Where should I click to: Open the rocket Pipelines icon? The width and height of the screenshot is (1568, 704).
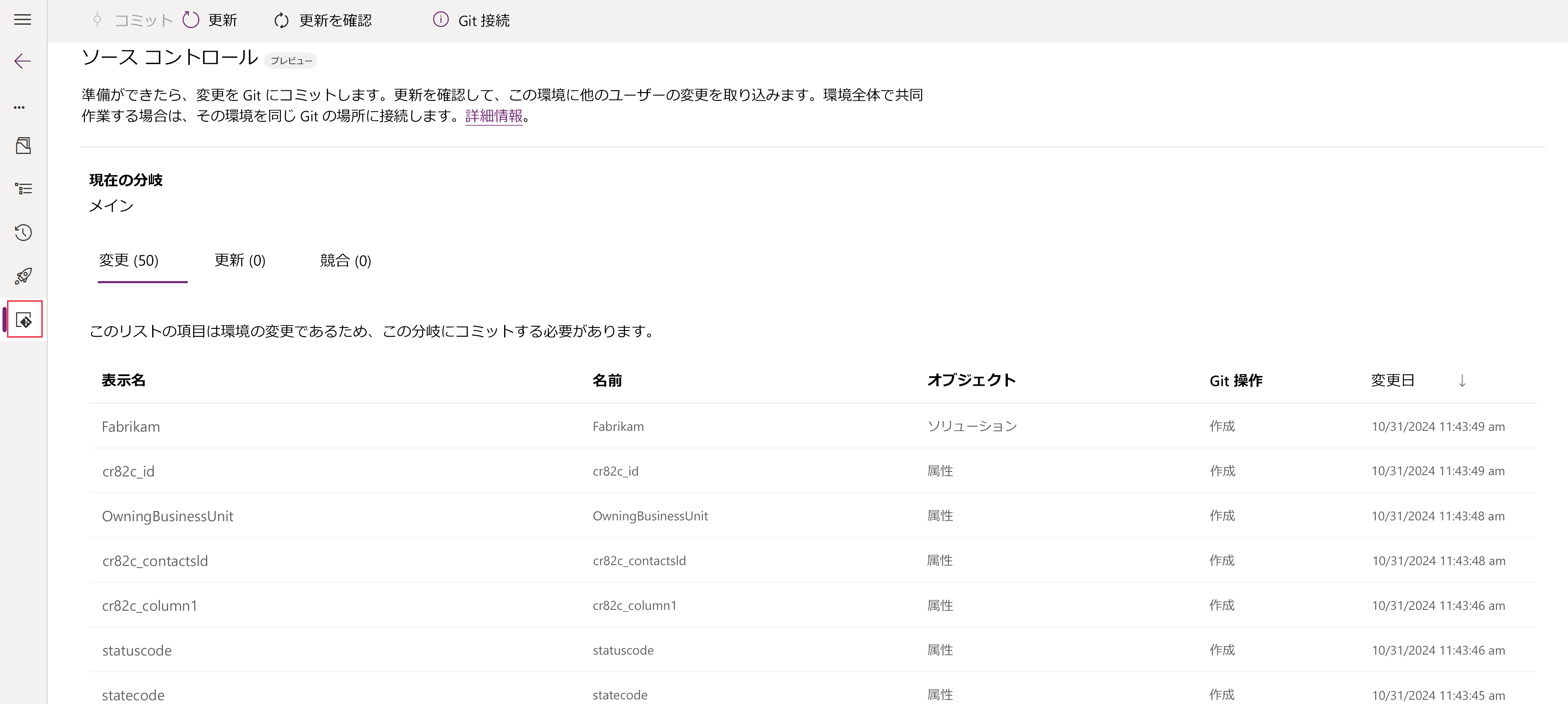click(x=23, y=276)
